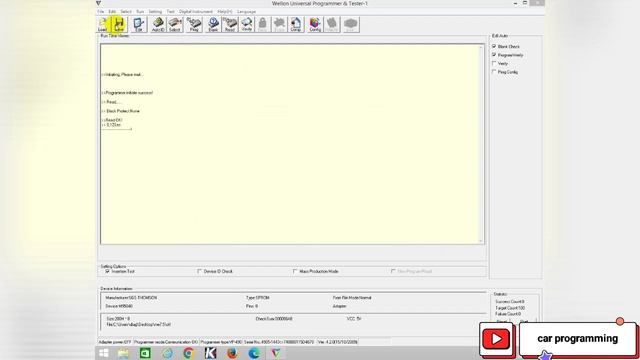Open the K application on the taskbar

pos(210,353)
